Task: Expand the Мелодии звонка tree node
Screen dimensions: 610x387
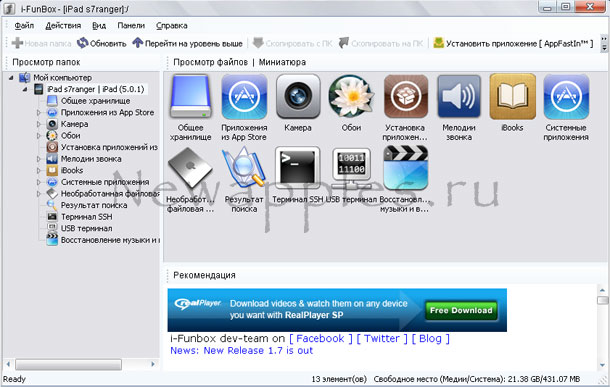Action: click(x=39, y=159)
